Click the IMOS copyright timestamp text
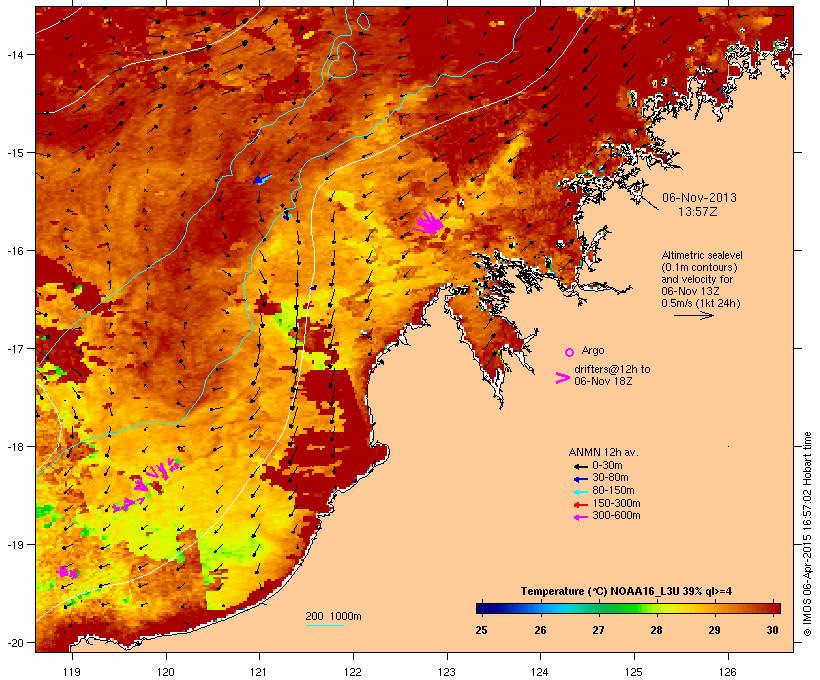This screenshot has height=680, width=820. (x=807, y=534)
